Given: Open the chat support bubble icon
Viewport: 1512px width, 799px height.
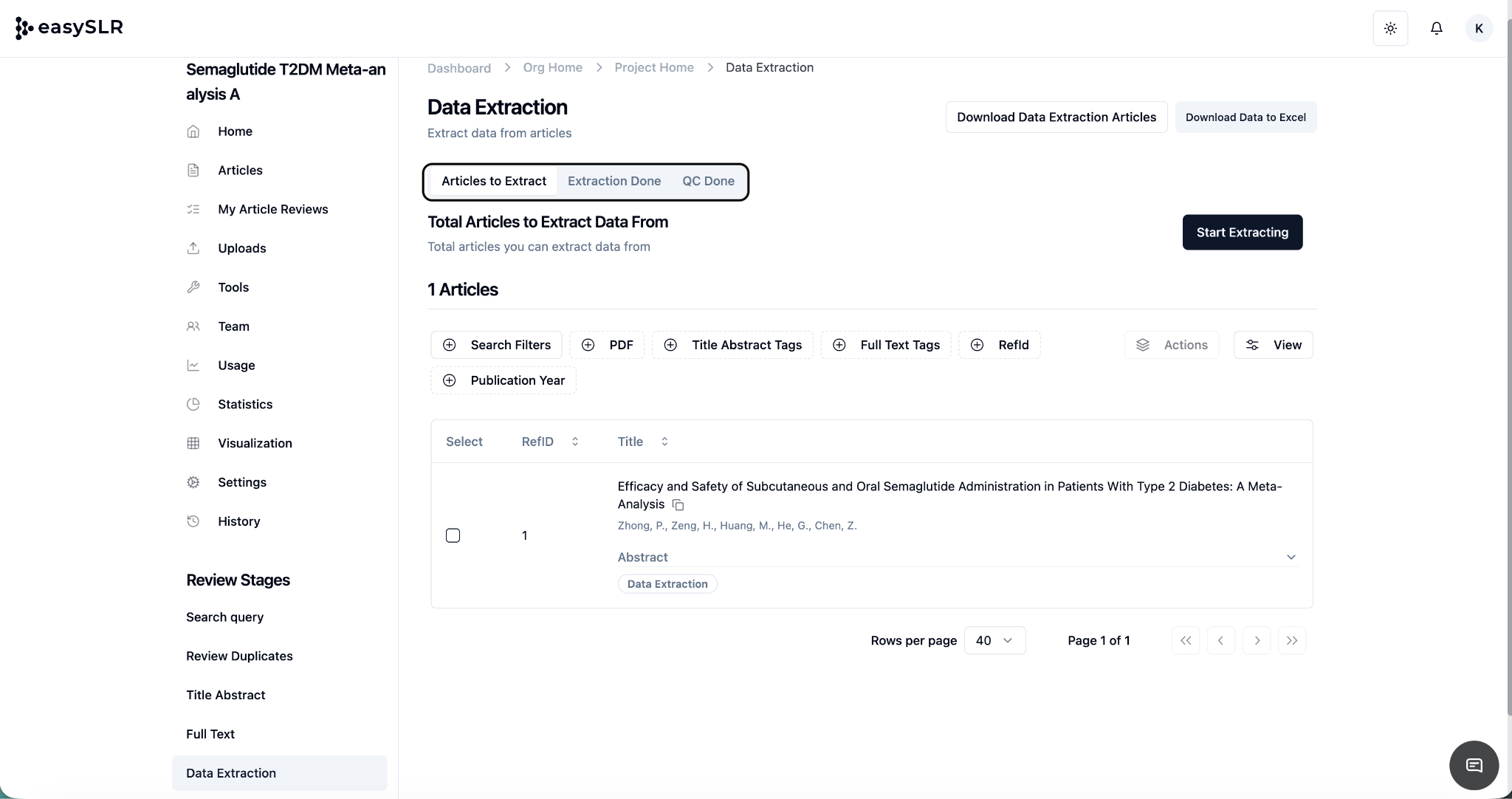Looking at the screenshot, I should 1474,765.
